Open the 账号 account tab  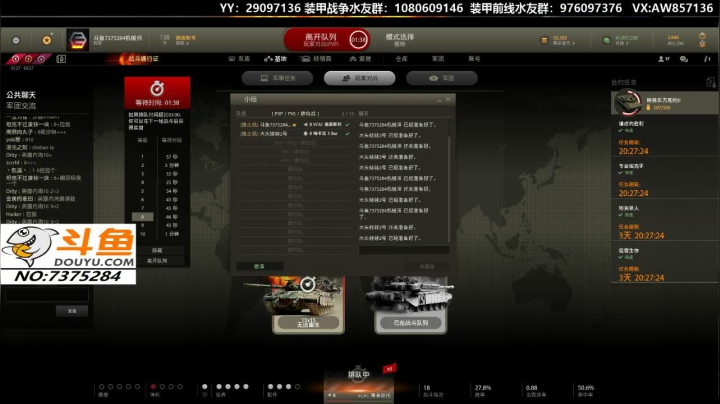[x=474, y=59]
